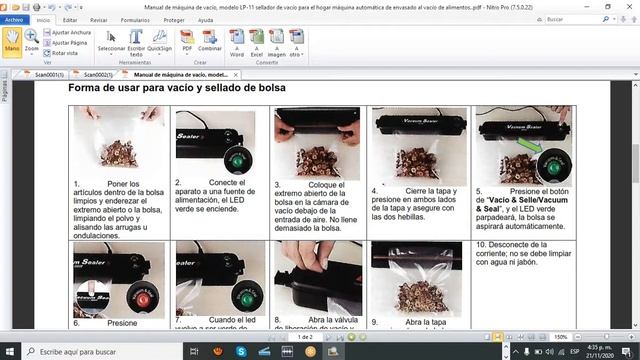
Task: Go to next page arrow in status bar
Action: tap(328, 337)
